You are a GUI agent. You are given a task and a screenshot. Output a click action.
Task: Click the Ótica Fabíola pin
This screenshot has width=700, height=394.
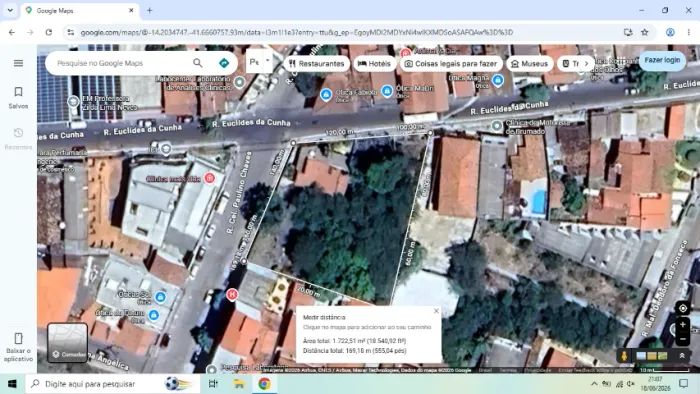[x=326, y=94]
